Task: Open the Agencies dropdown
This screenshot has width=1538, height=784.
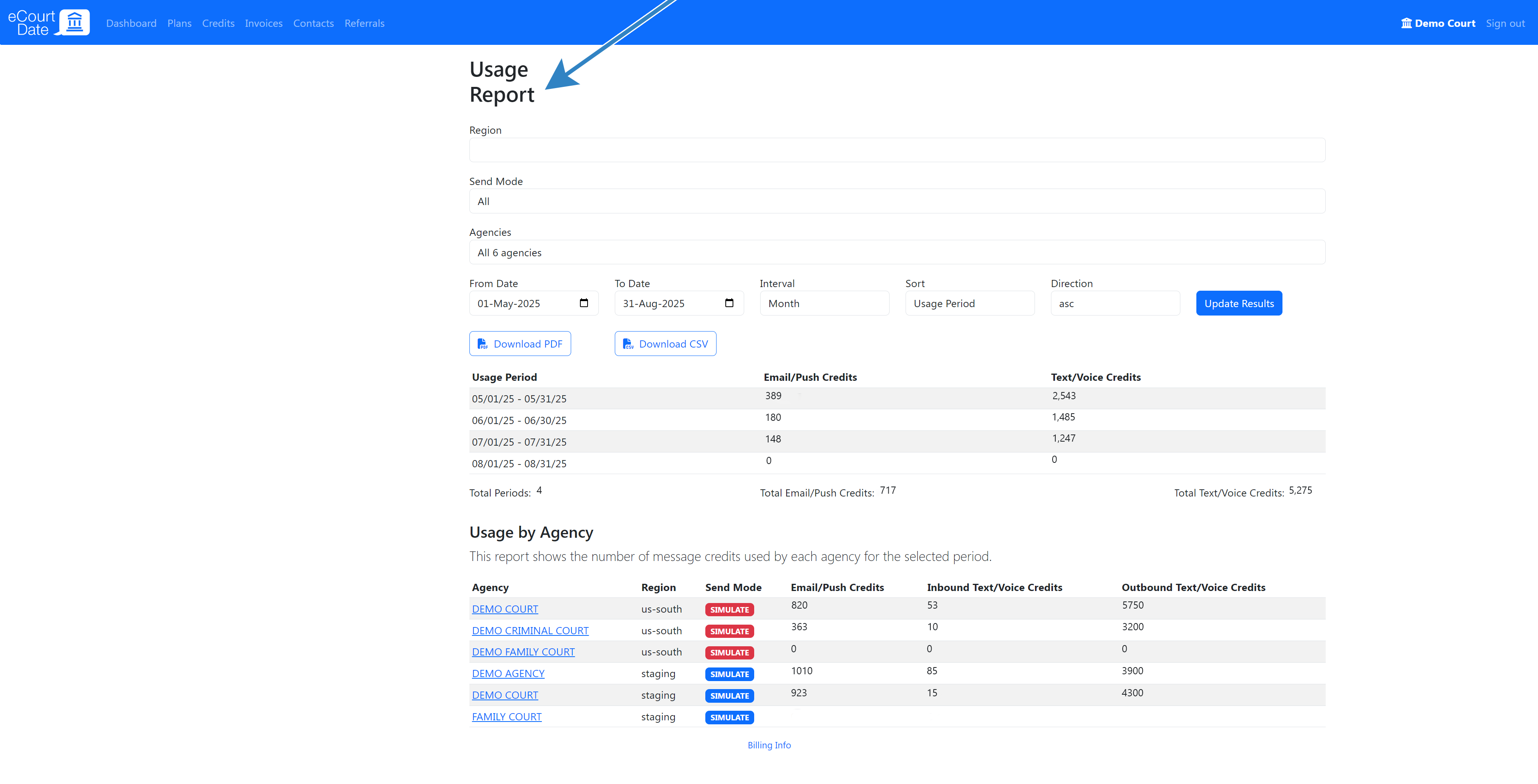Action: [x=897, y=253]
